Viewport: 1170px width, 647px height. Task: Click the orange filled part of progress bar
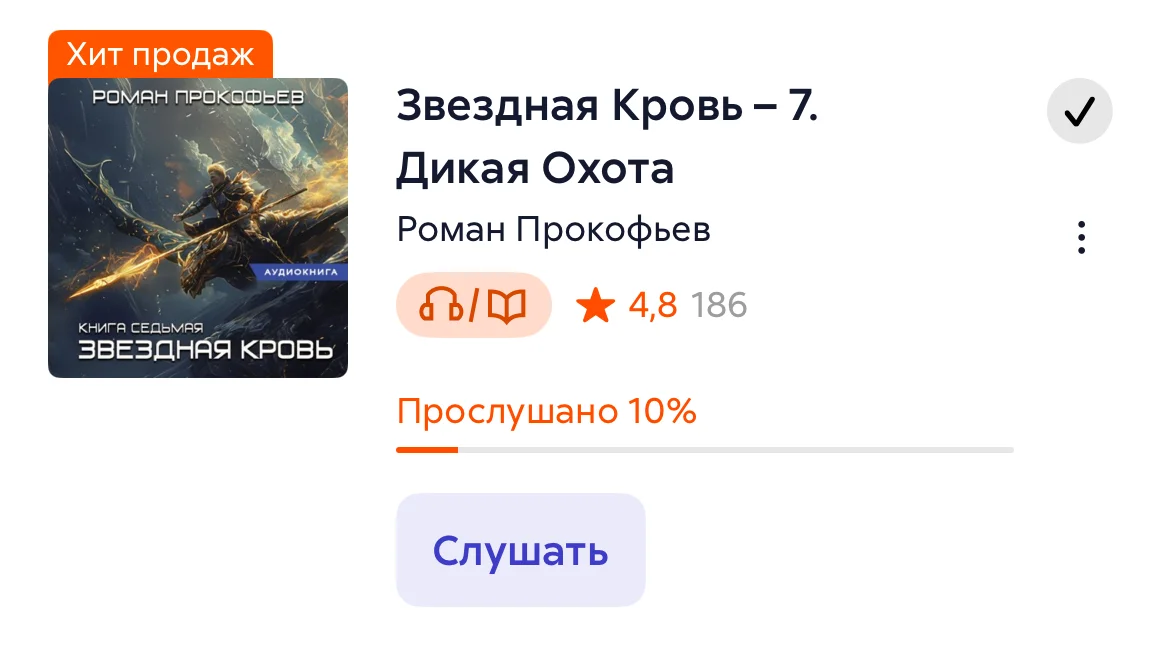point(427,450)
